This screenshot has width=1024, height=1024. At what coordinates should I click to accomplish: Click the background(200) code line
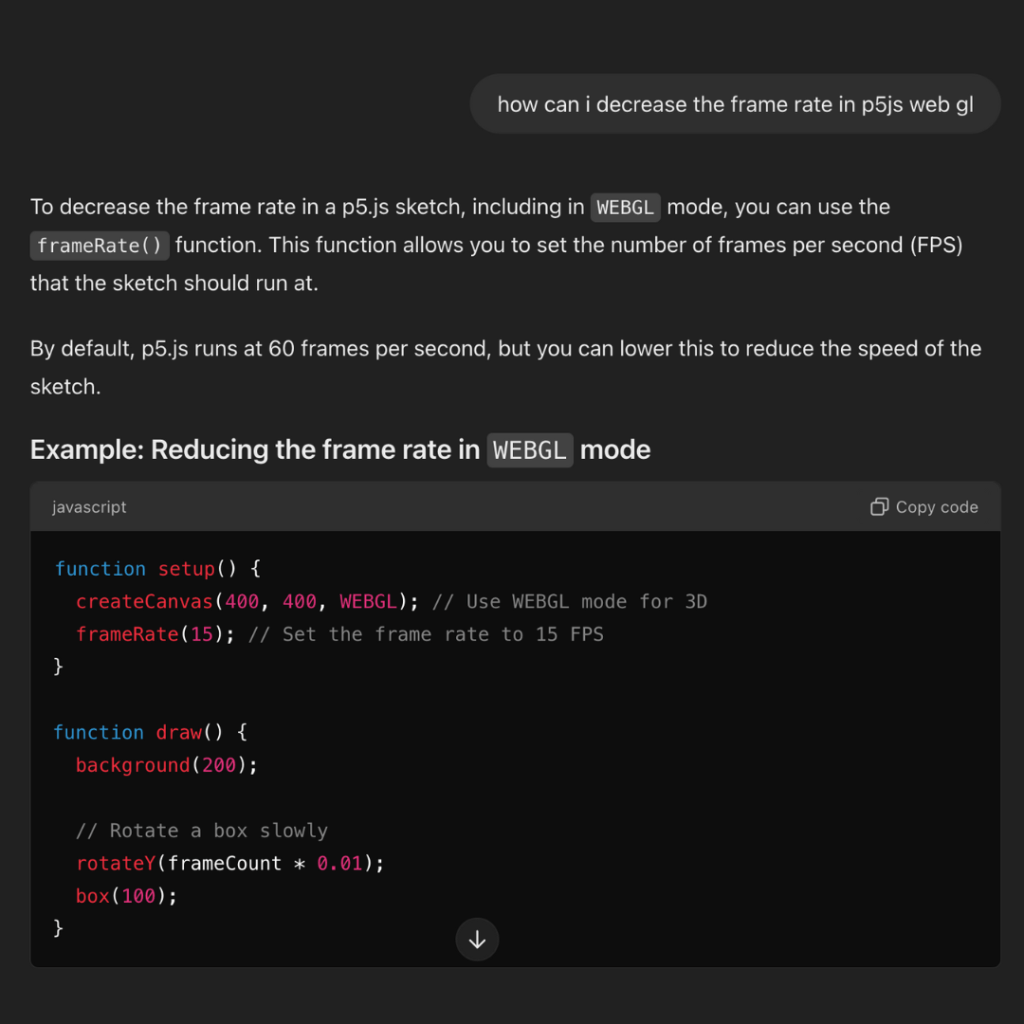coord(166,765)
